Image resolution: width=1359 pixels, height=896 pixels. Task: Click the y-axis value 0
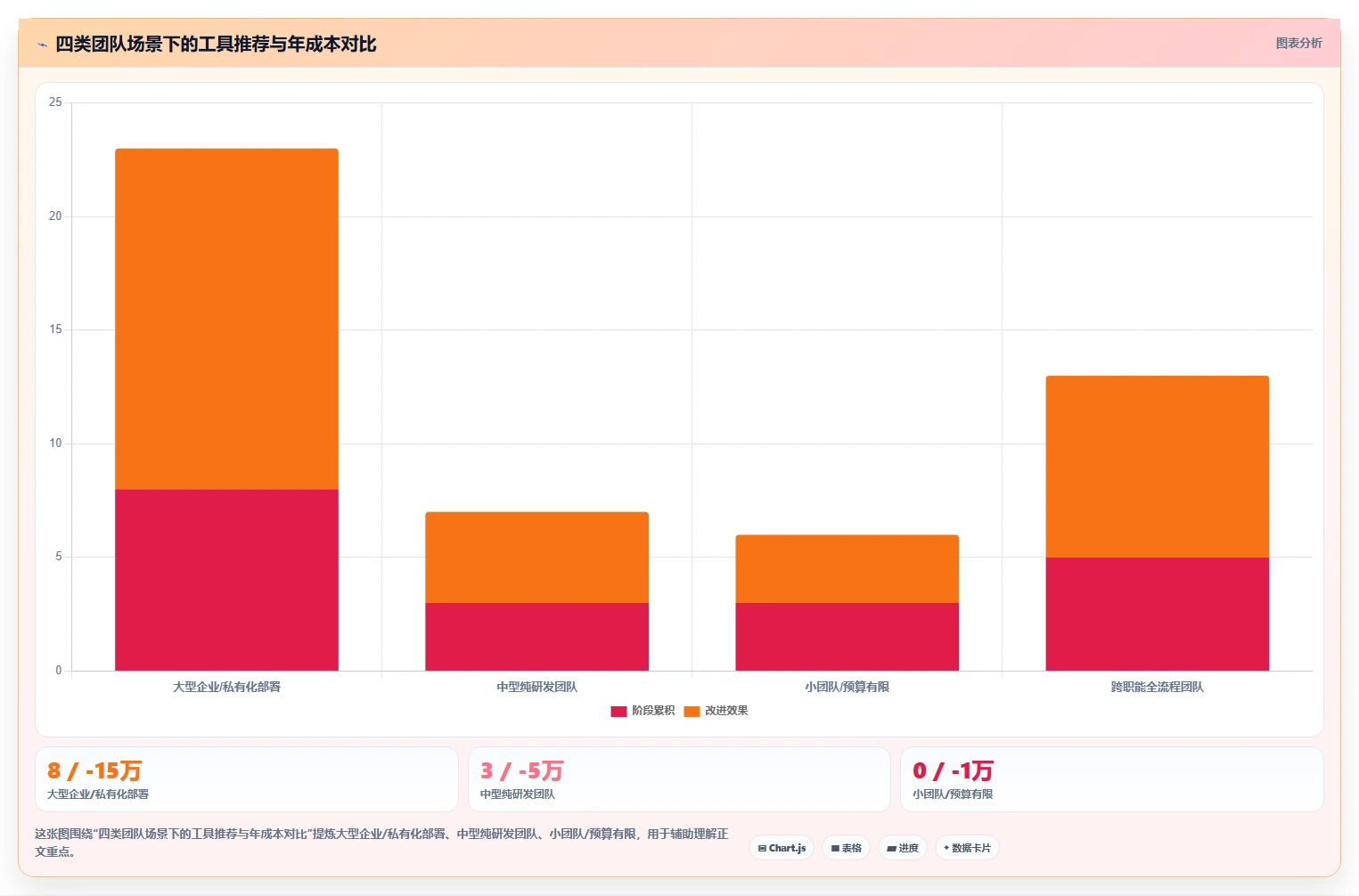(x=59, y=671)
